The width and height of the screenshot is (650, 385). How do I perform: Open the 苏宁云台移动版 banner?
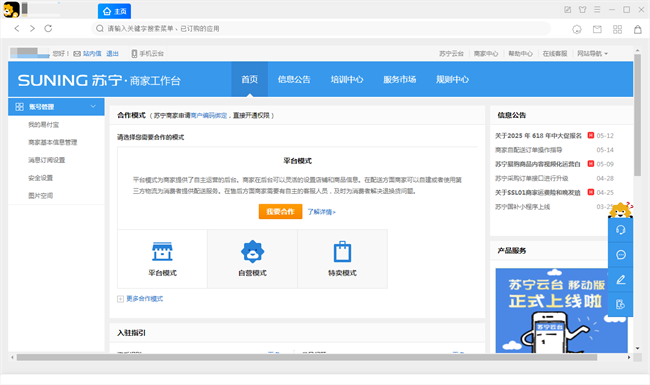[x=561, y=310]
